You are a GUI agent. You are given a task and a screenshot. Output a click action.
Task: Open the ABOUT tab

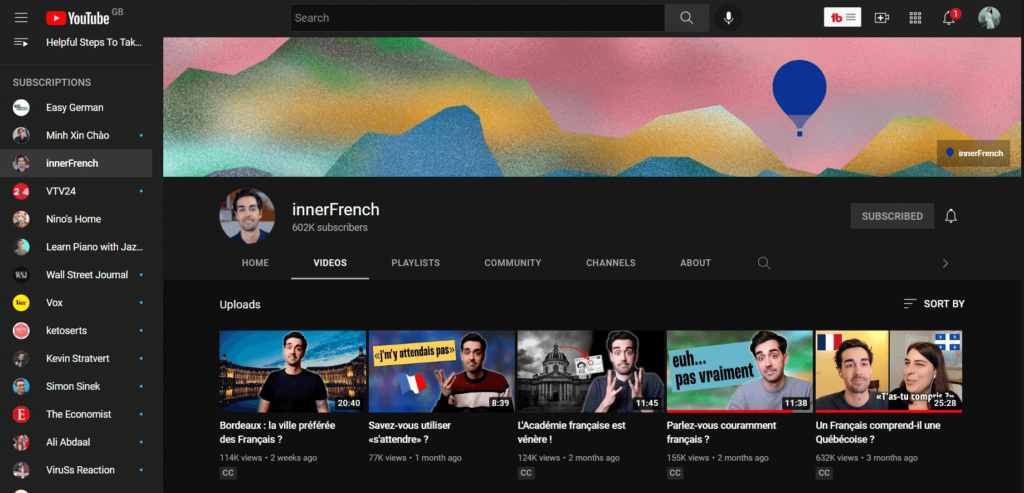(x=696, y=263)
